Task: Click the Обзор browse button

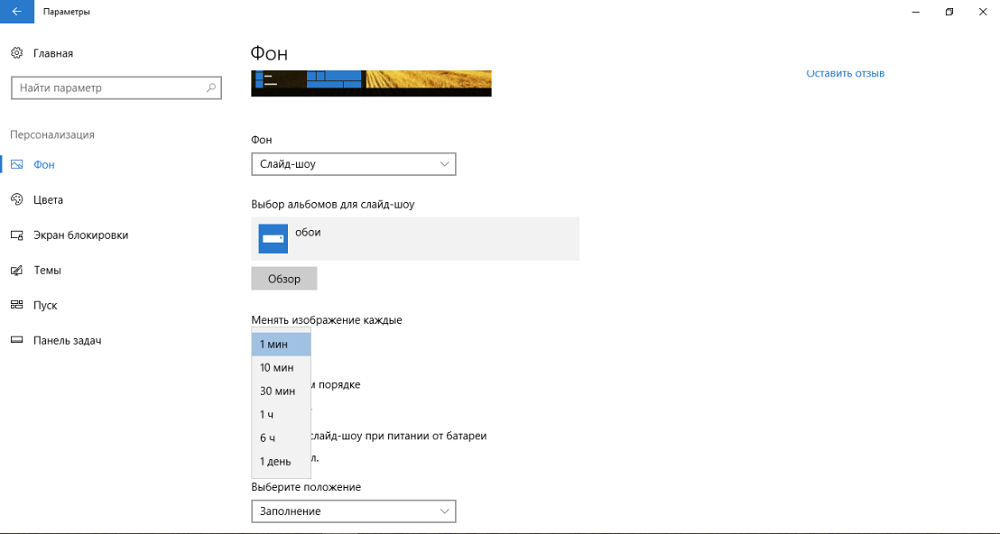Action: click(284, 279)
